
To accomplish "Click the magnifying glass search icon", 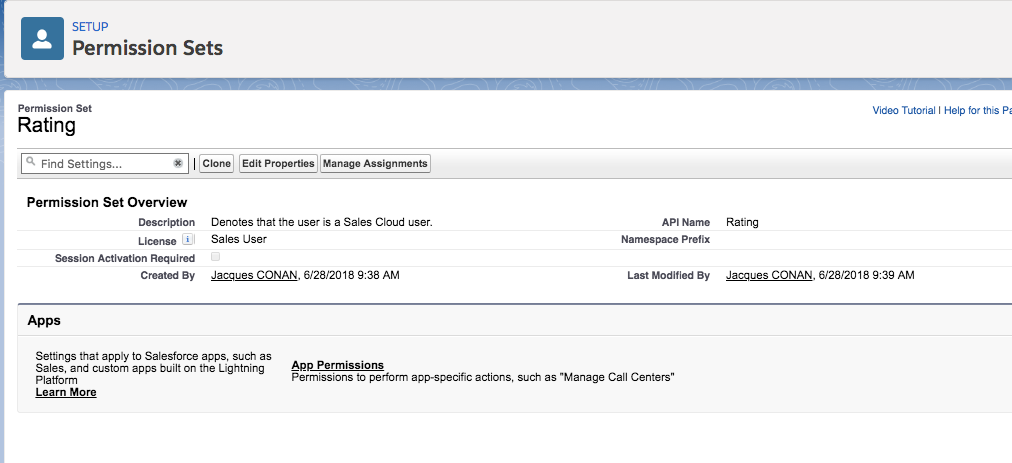I will [x=31, y=163].
